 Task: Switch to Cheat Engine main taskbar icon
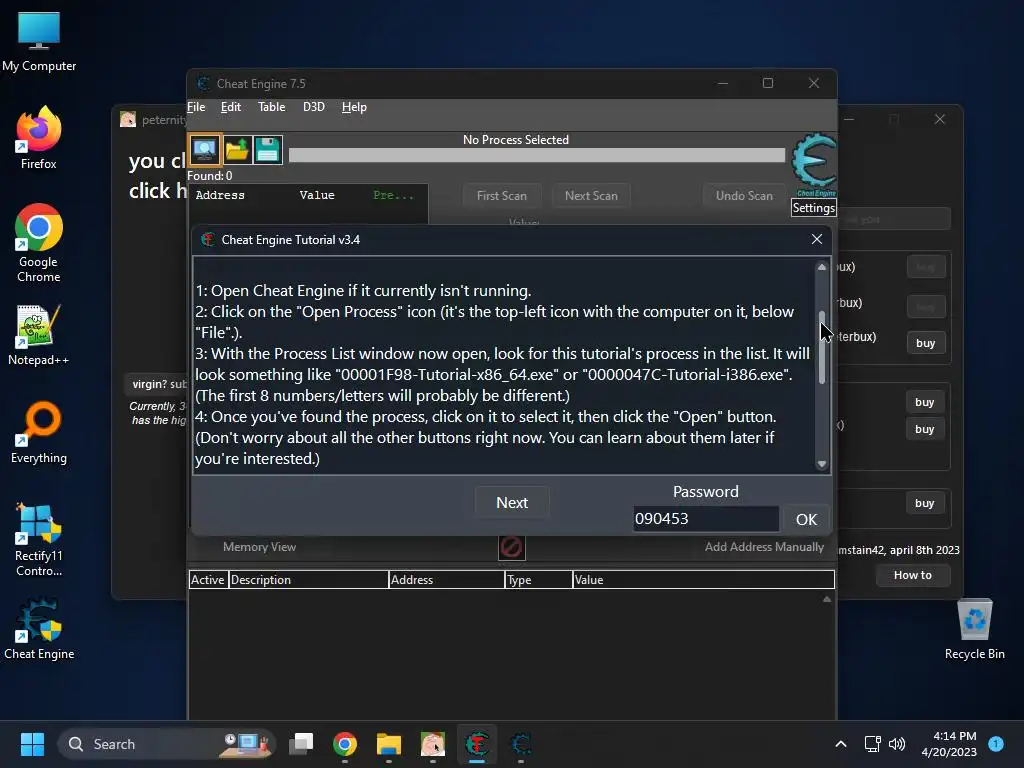pyautogui.click(x=520, y=744)
